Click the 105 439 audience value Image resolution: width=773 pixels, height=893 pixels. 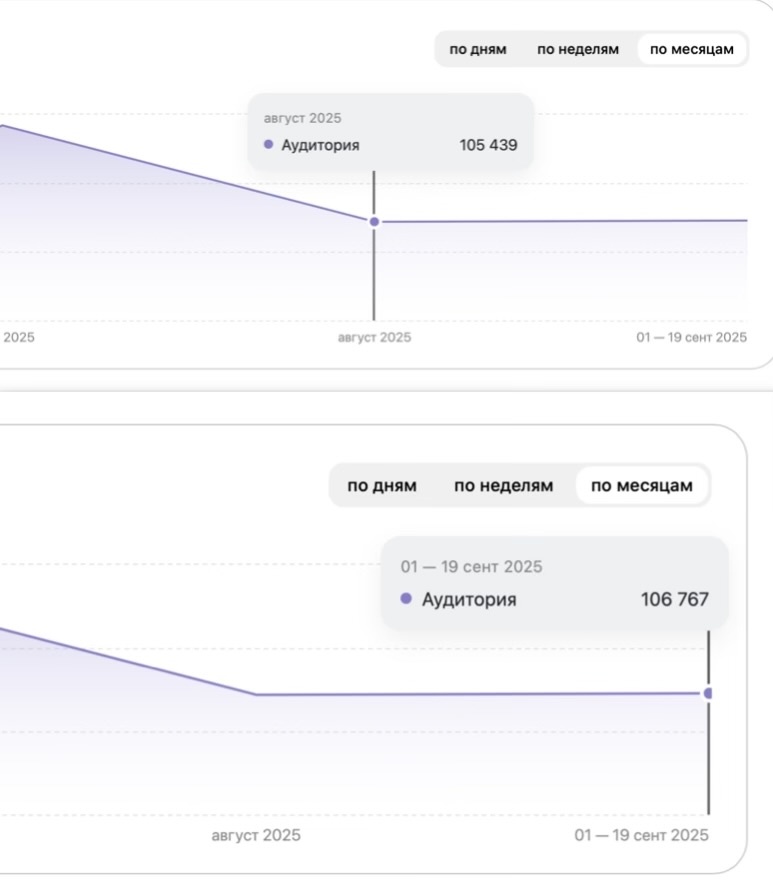[x=488, y=145]
